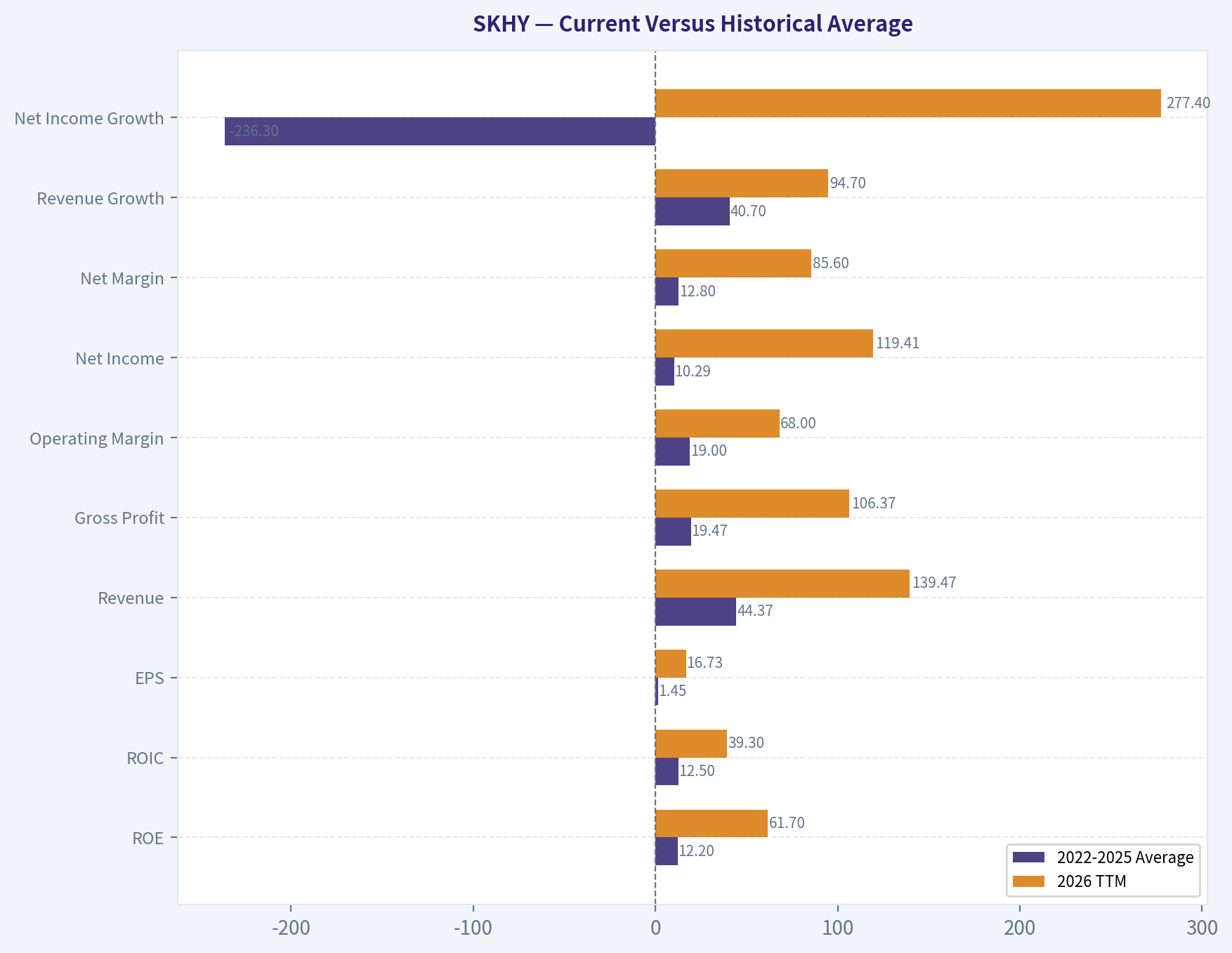The image size is (1232, 953).
Task: Click the value label 40.70
Action: coord(748,211)
